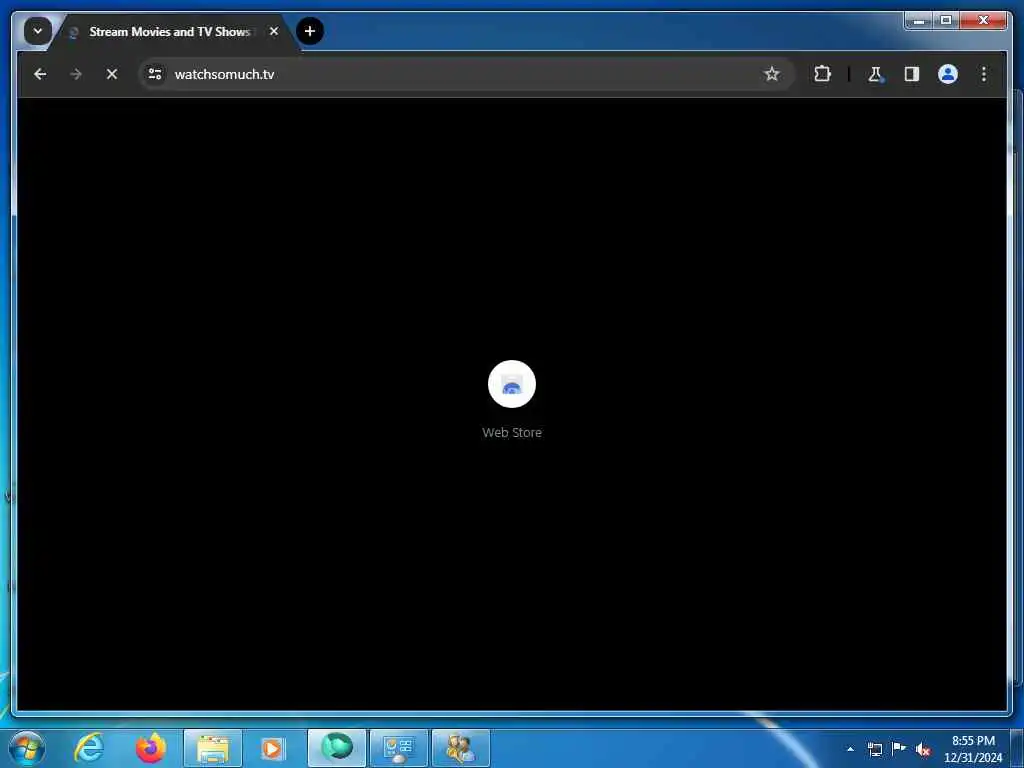The width and height of the screenshot is (1024, 768).
Task: Select the Stream Movies and TV Shows tab
Action: pyautogui.click(x=173, y=31)
